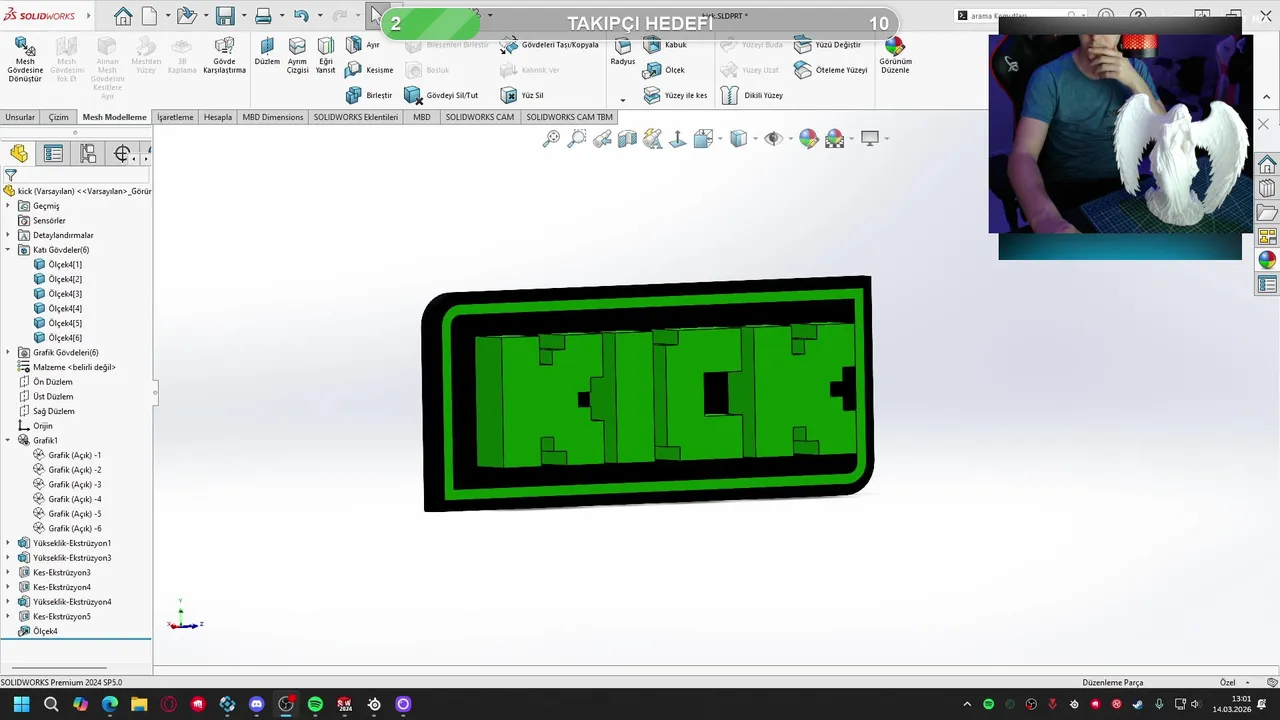This screenshot has width=1280, height=720.
Task: Click the Windows Start button
Action: [x=21, y=704]
